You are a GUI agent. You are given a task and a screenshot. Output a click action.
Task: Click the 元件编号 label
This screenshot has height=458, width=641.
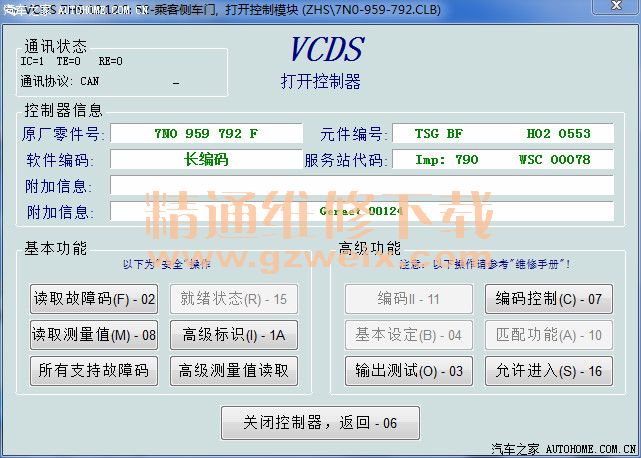pos(352,134)
